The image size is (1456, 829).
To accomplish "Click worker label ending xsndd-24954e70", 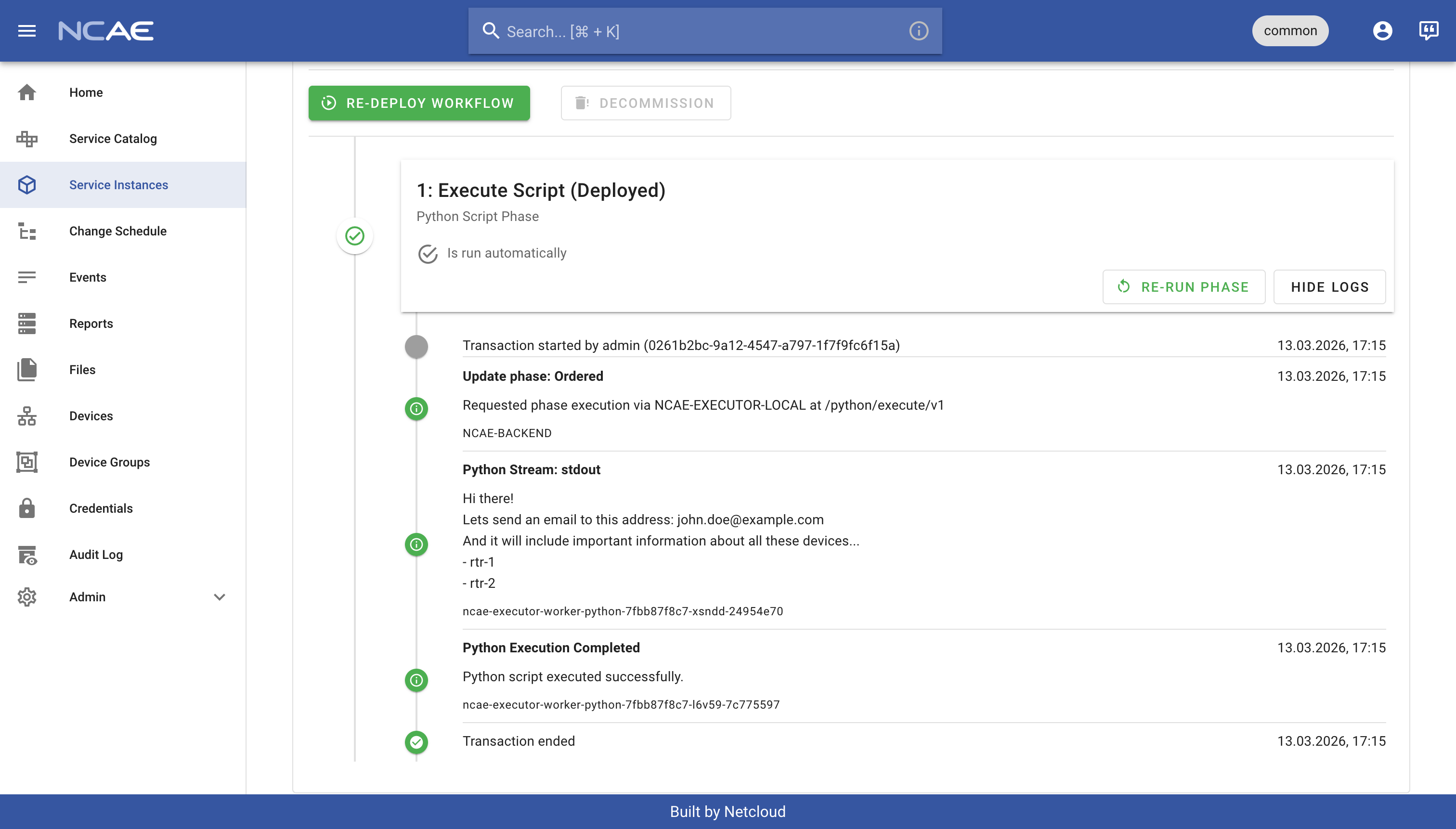I will coord(623,611).
